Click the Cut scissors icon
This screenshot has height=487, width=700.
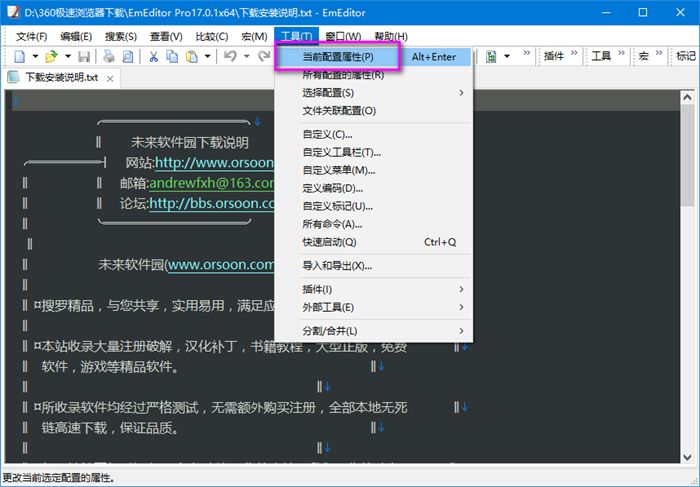coord(154,57)
